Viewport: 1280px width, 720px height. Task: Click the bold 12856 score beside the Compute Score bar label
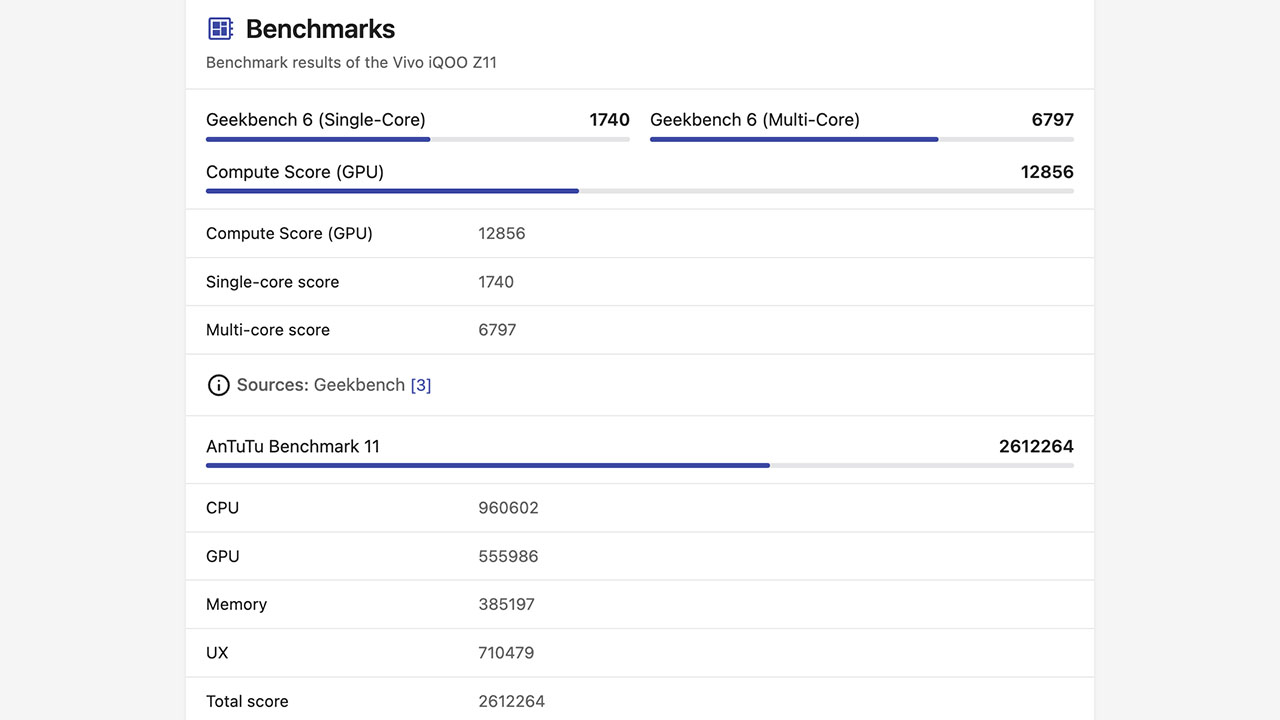(1047, 172)
